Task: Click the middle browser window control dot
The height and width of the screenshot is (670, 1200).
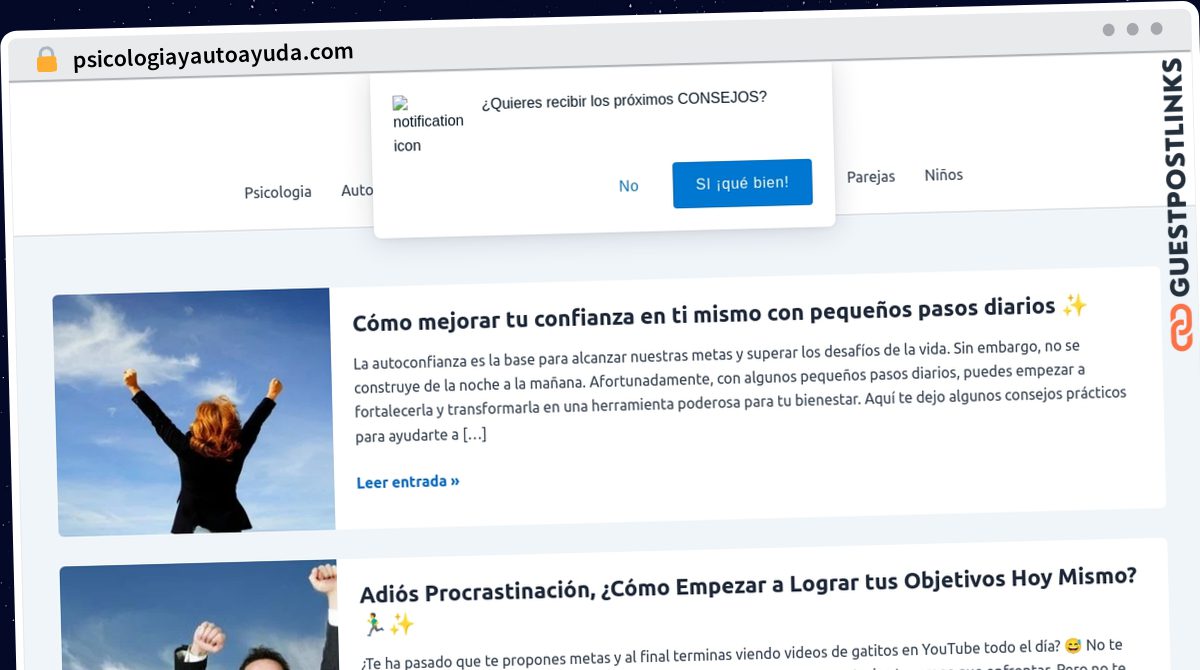Action: tap(1132, 30)
